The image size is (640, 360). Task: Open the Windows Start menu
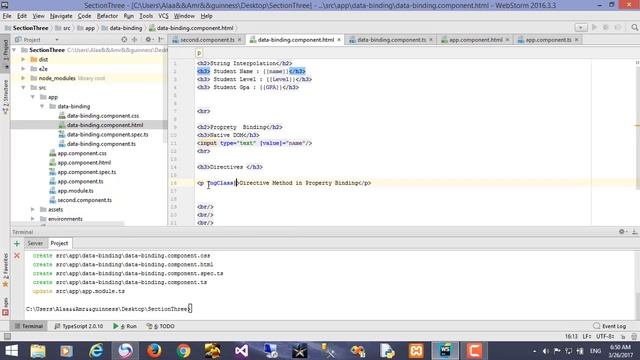point(11,351)
